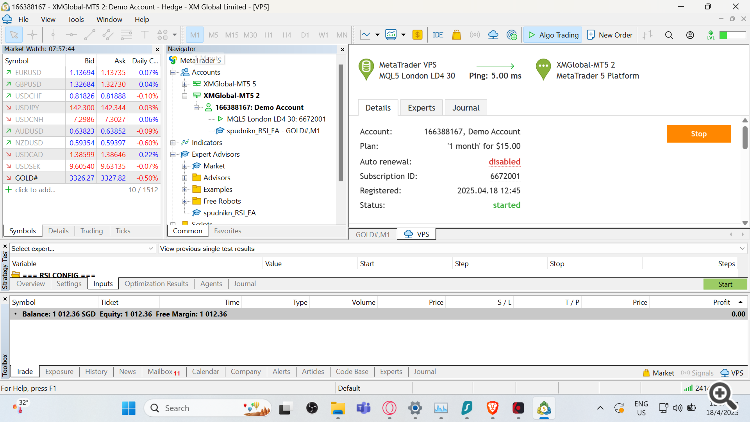Viewport: 750px width, 422px height.
Task: Open the toolbar search magnifier
Action: click(x=669, y=35)
